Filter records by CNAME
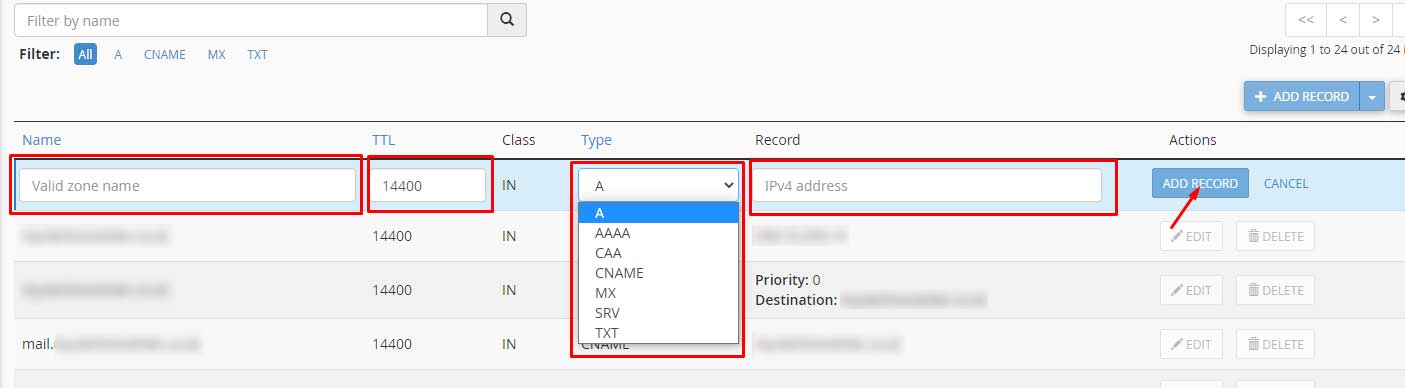This screenshot has height=388, width=1405. (x=164, y=55)
